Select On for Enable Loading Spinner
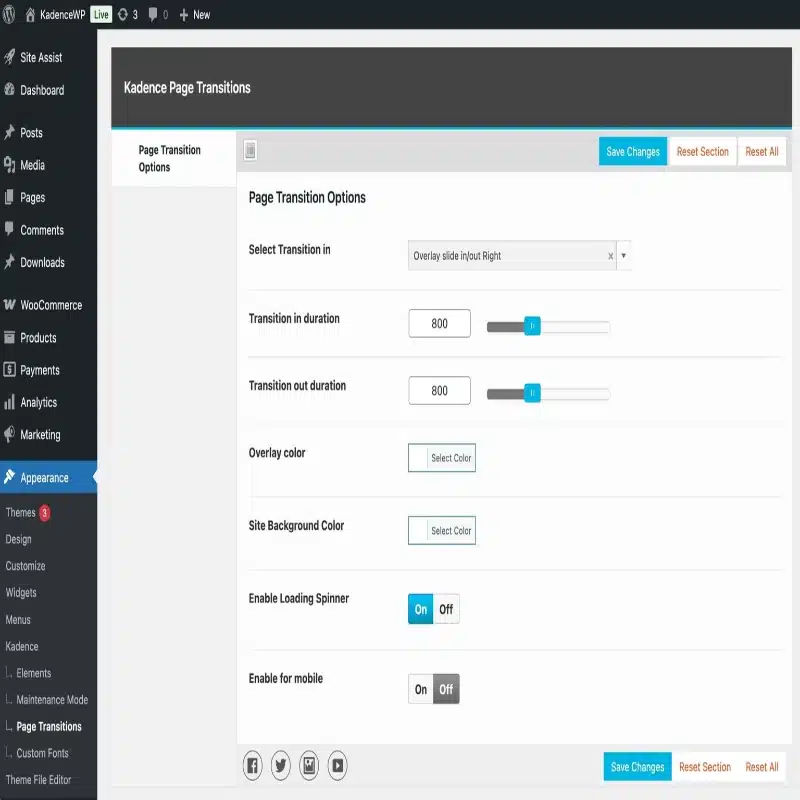The image size is (800, 800). pos(421,609)
